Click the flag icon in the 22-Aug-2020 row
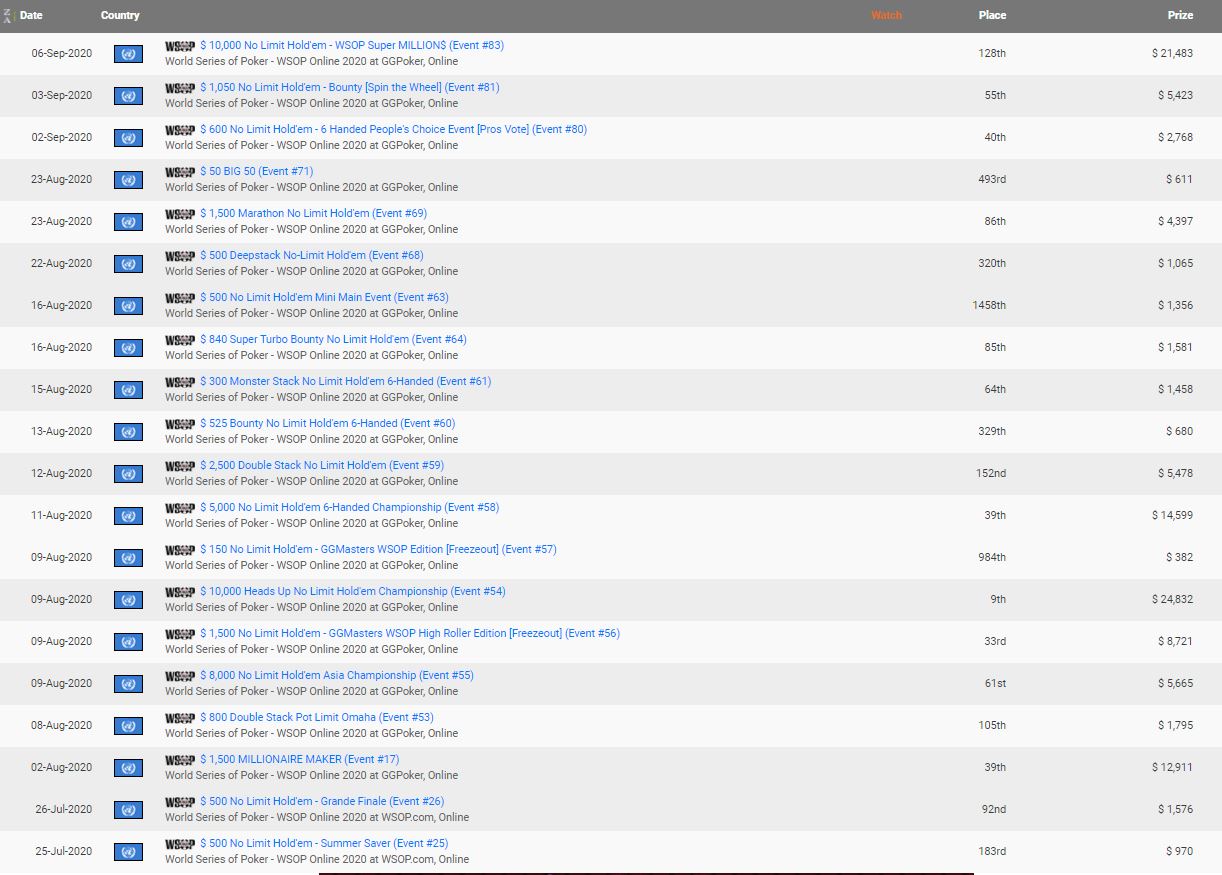 coord(128,264)
